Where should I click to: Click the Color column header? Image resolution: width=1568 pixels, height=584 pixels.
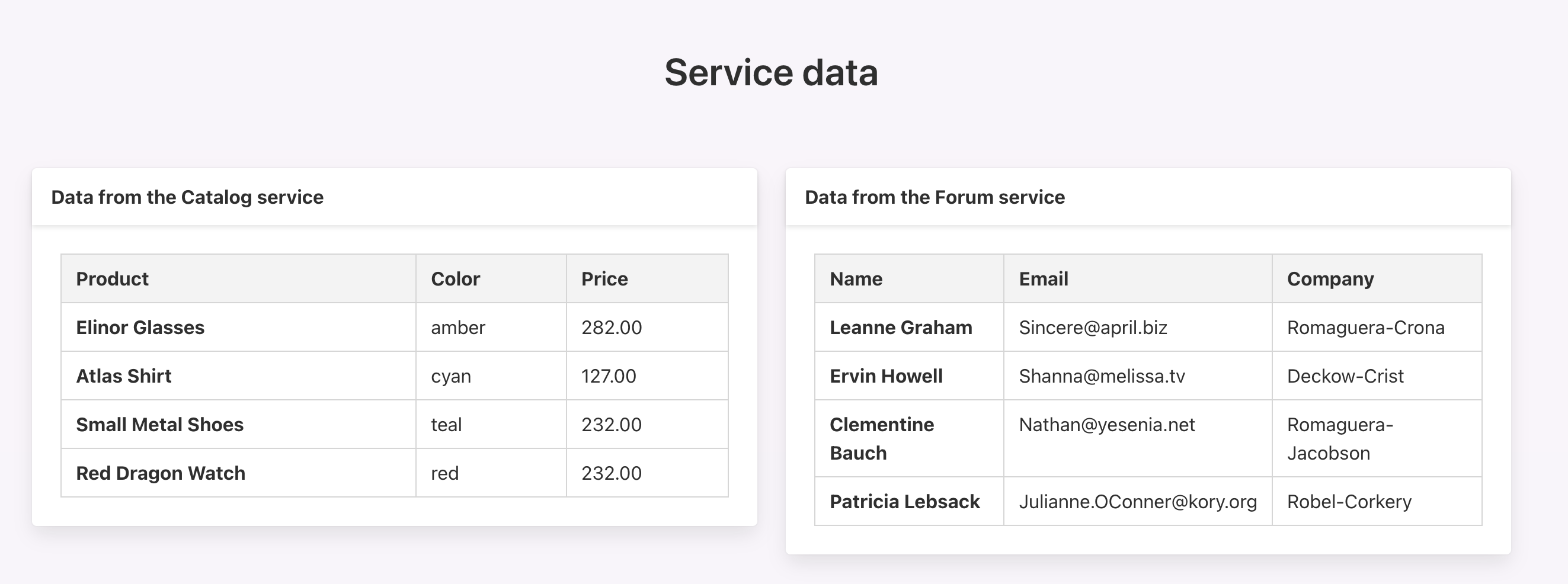coord(491,278)
